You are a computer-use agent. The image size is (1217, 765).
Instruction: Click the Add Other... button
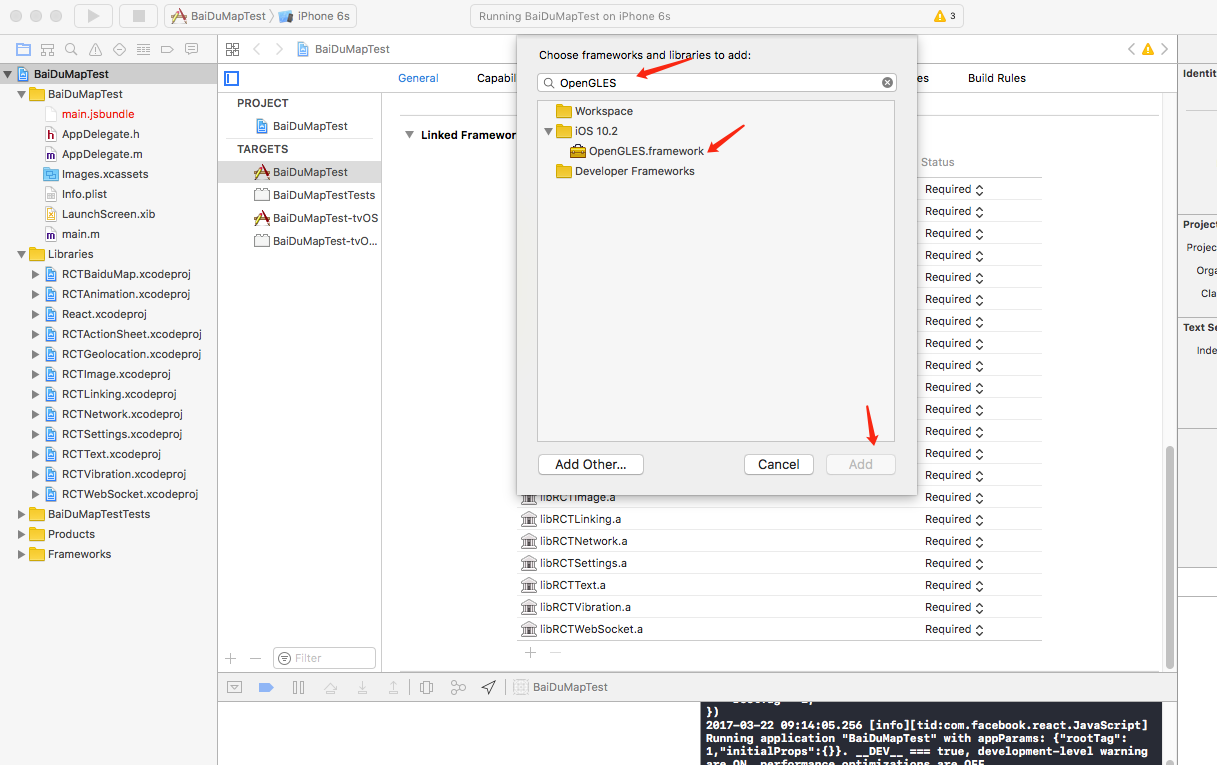pos(591,464)
